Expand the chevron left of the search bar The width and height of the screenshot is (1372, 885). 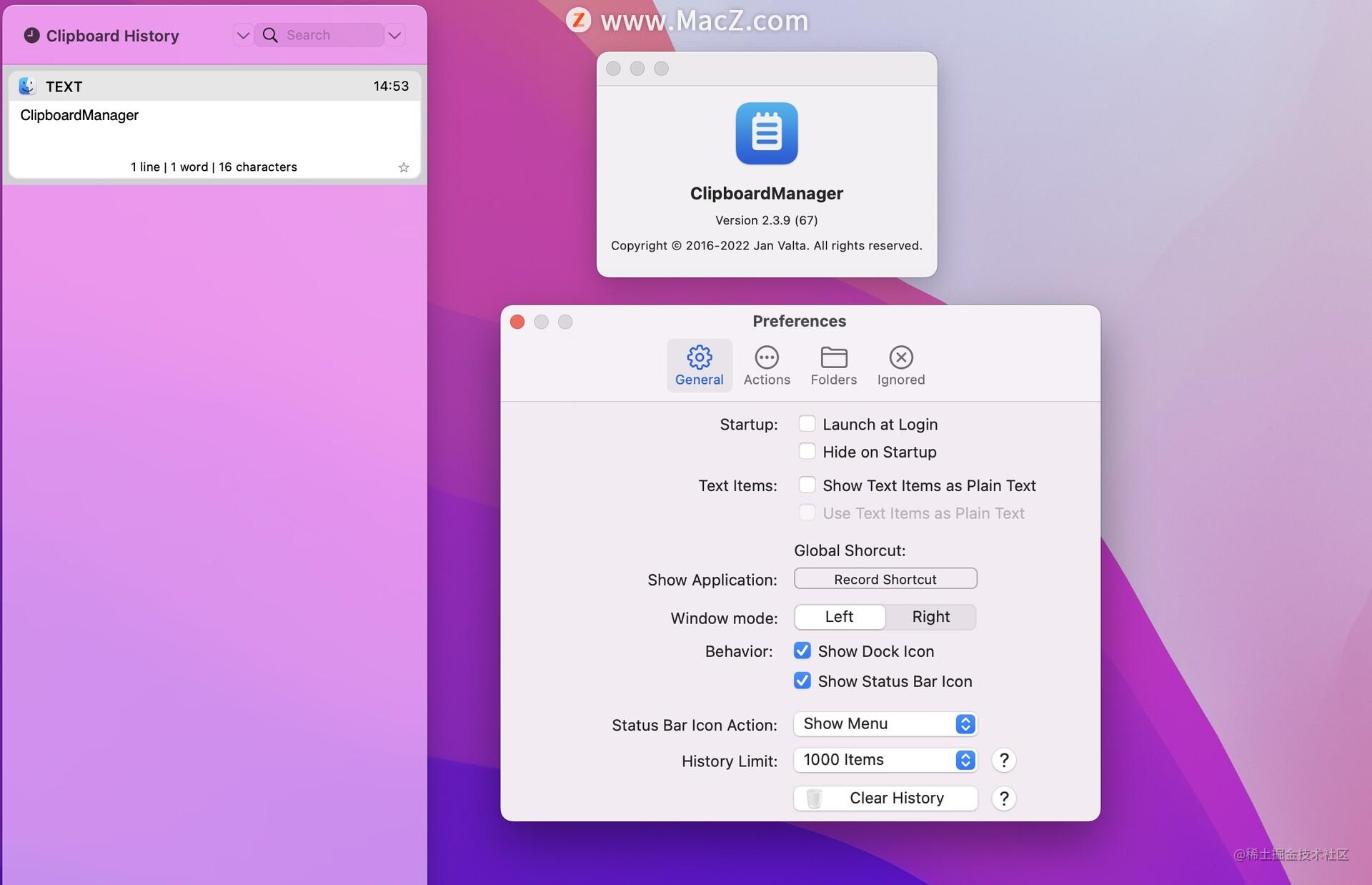pos(242,34)
